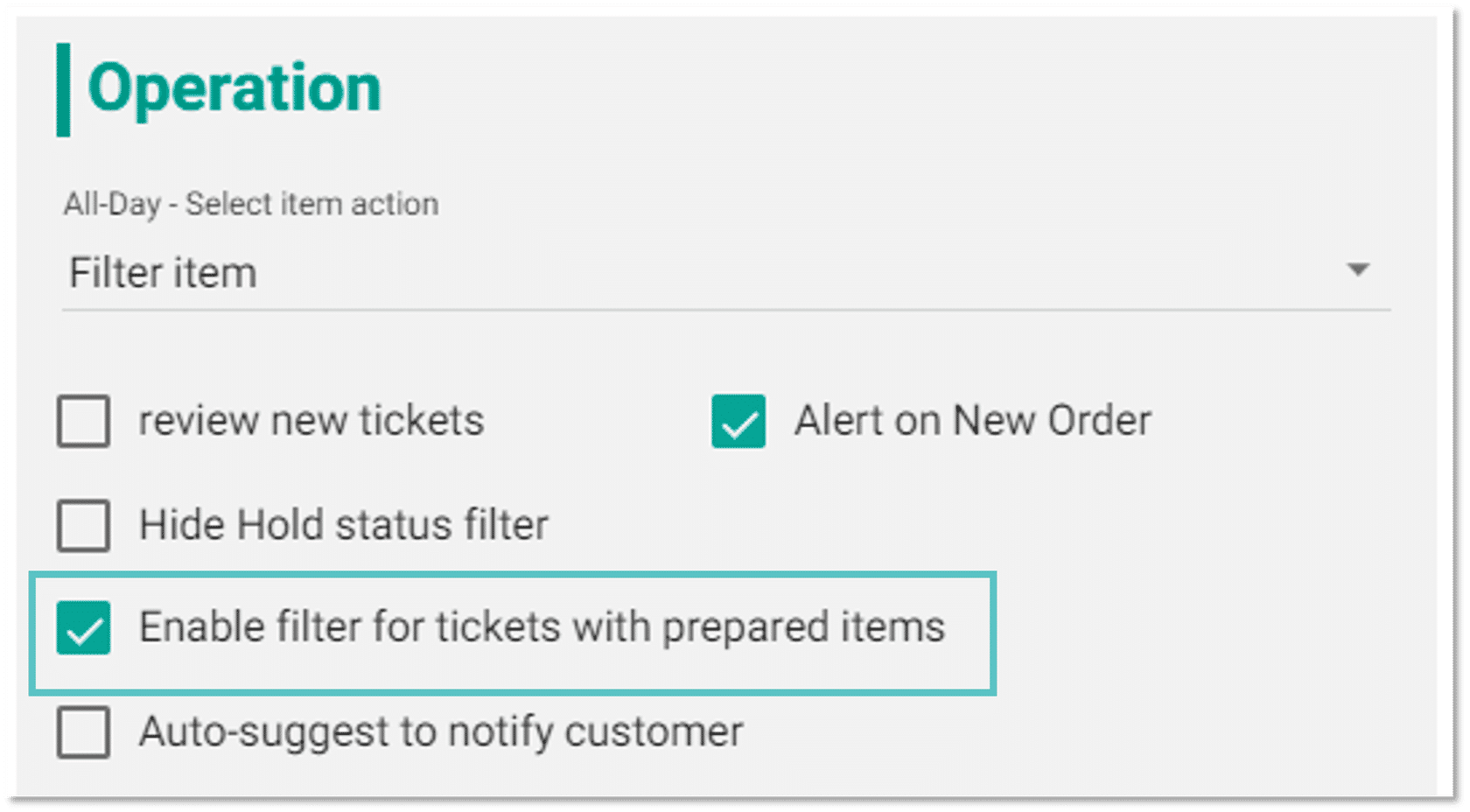Click the 'Auto-suggest to notify customer' label text
Image resolution: width=1470 pixels, height=812 pixels.
(441, 731)
